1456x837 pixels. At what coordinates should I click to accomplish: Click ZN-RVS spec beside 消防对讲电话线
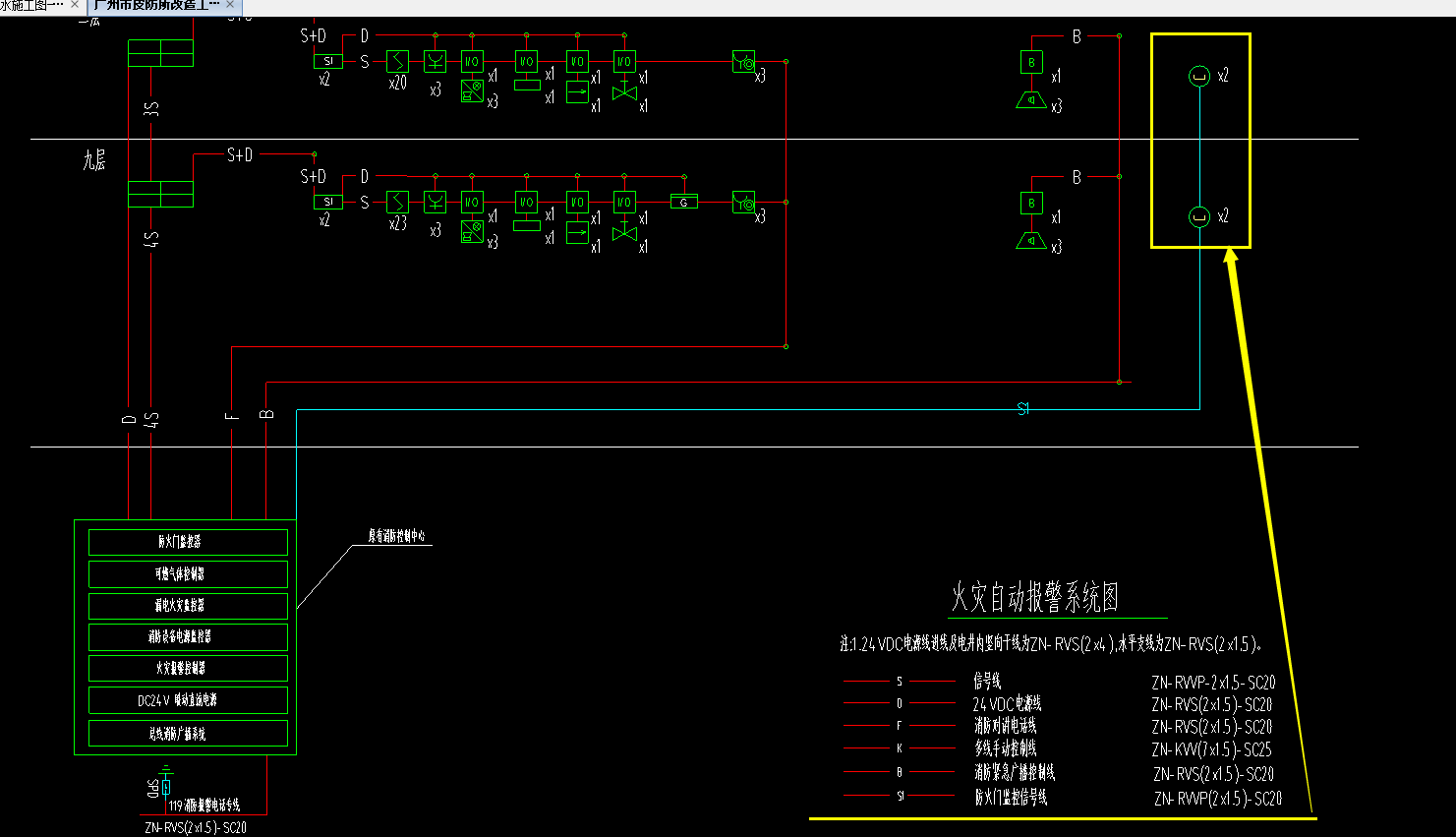tap(1212, 727)
